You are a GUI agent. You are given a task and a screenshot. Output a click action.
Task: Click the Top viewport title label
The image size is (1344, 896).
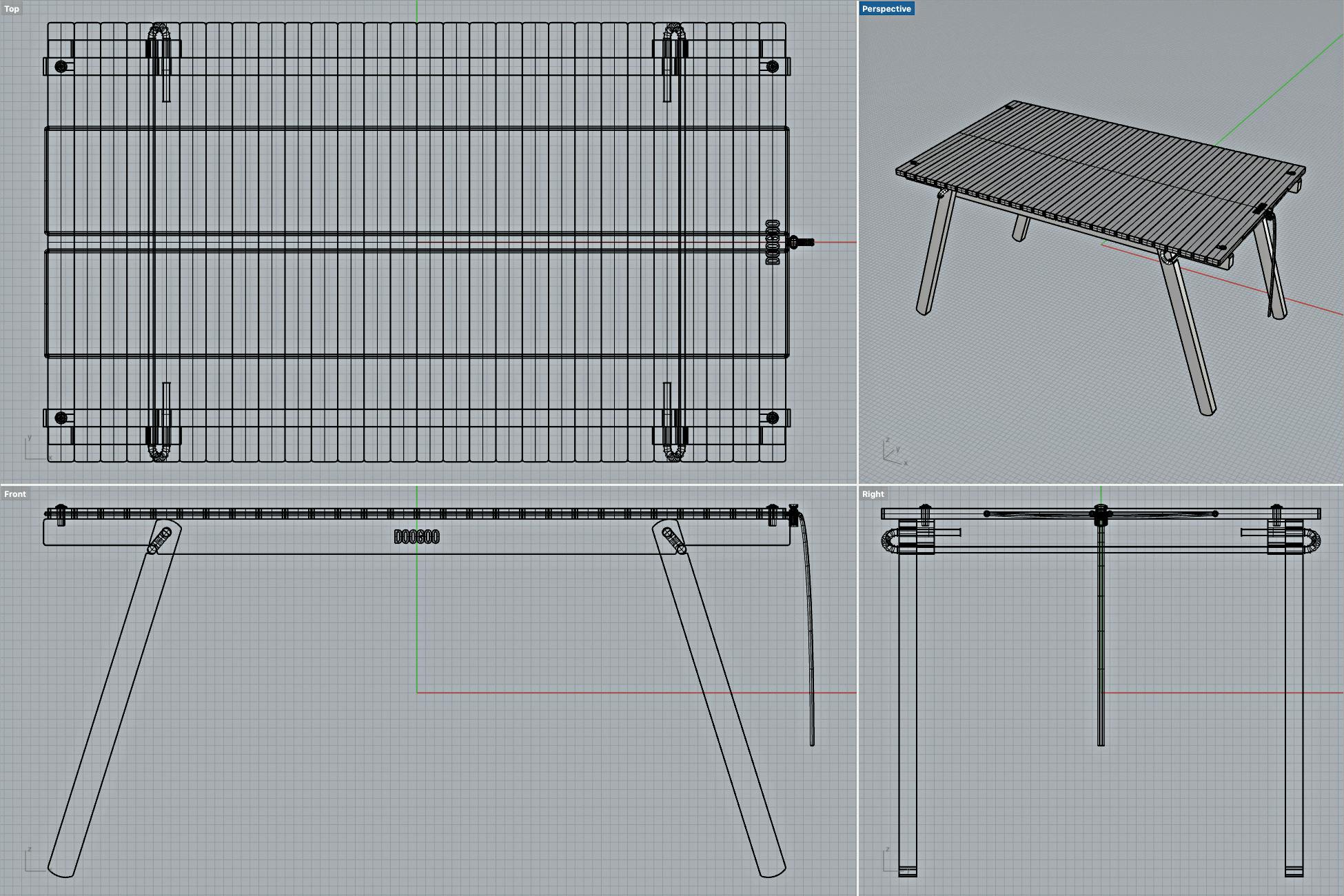click(x=12, y=9)
